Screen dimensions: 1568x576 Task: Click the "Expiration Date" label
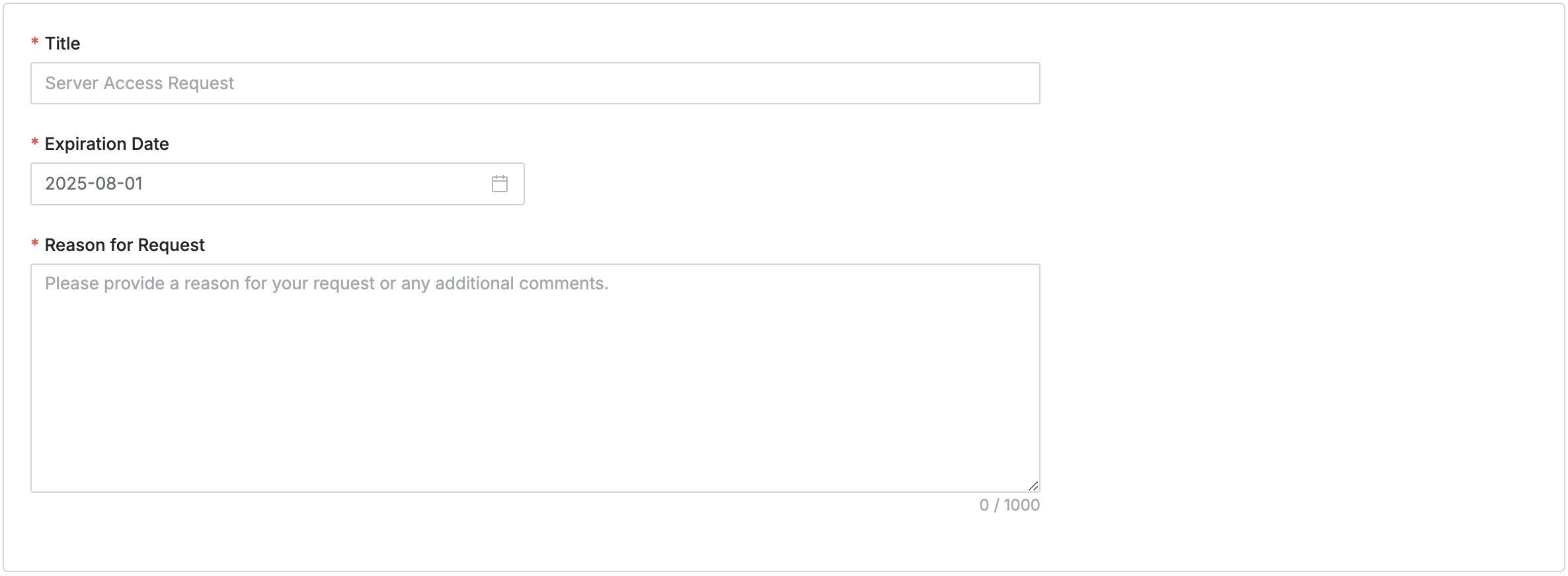click(106, 144)
